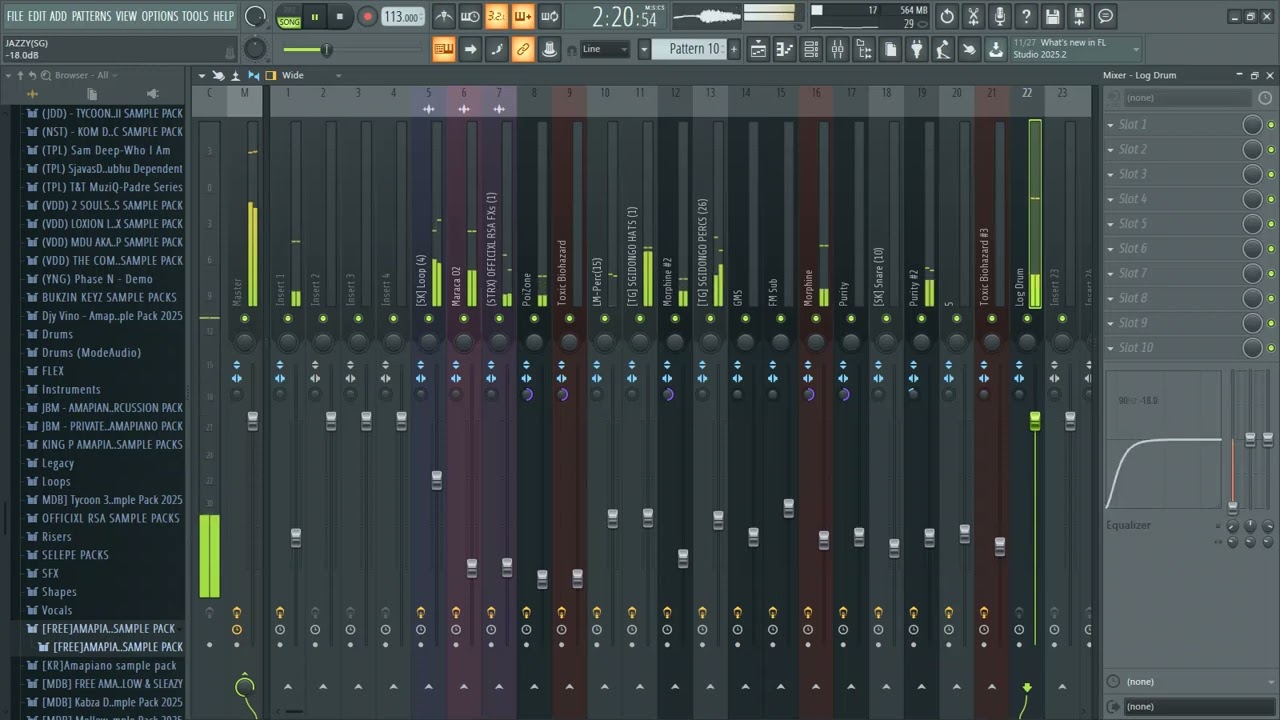This screenshot has height=720, width=1280.
Task: Open the Channel rack view icon
Action: point(811,49)
